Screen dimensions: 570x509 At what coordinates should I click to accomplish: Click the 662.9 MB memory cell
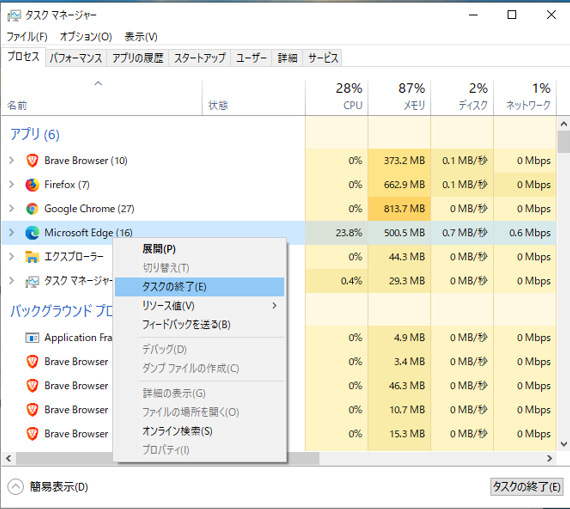click(x=400, y=185)
